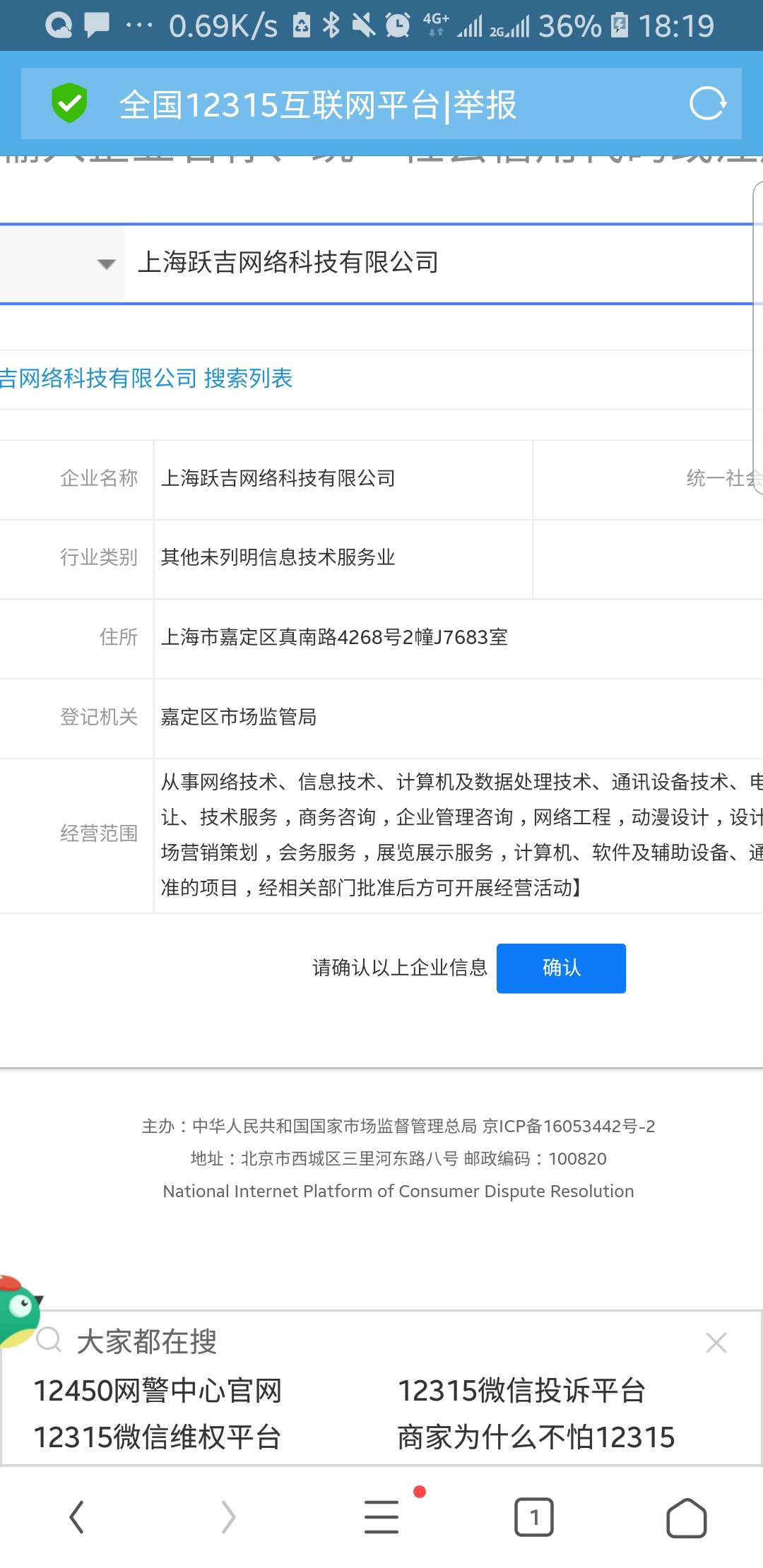
Task: Open suggestion 商家为什么不怕12315
Action: [x=536, y=1438]
